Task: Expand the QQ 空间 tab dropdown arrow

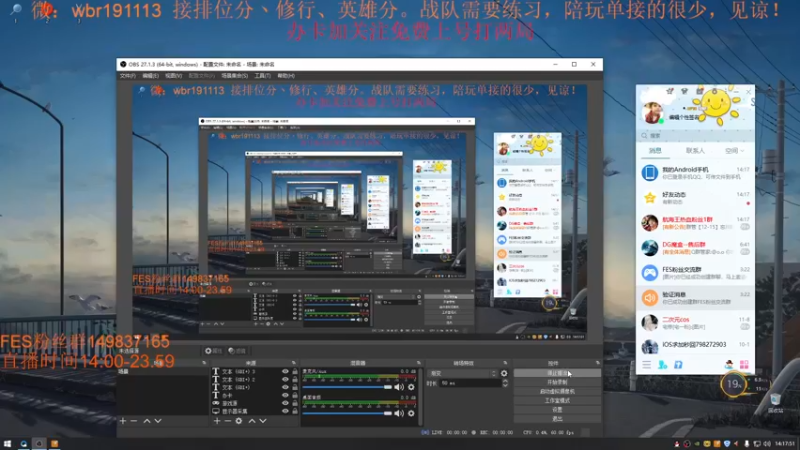Action: 742,151
